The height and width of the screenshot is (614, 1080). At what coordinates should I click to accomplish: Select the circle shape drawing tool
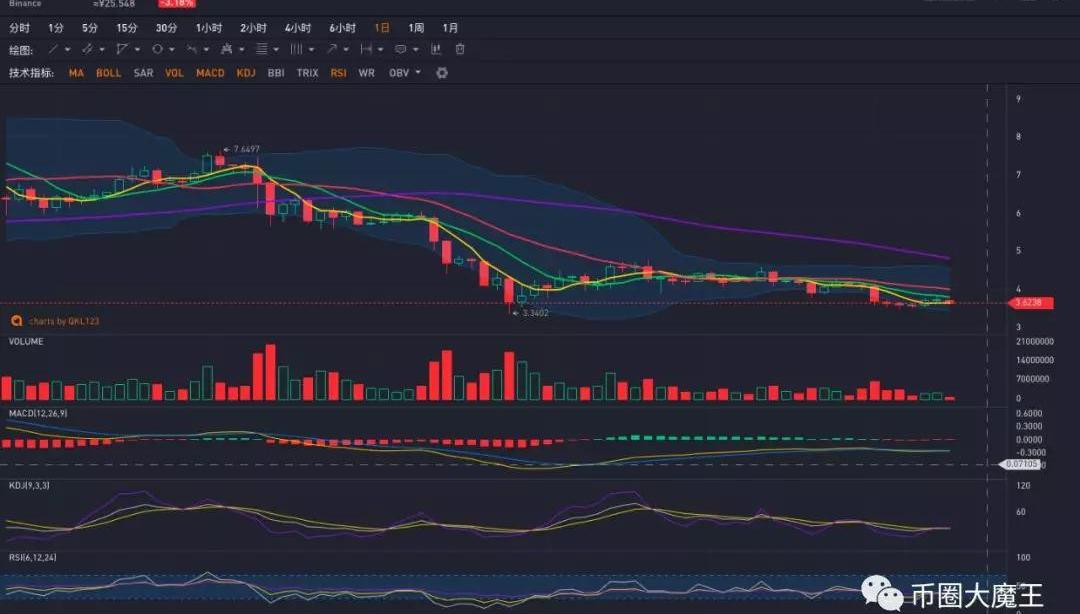tap(157, 49)
